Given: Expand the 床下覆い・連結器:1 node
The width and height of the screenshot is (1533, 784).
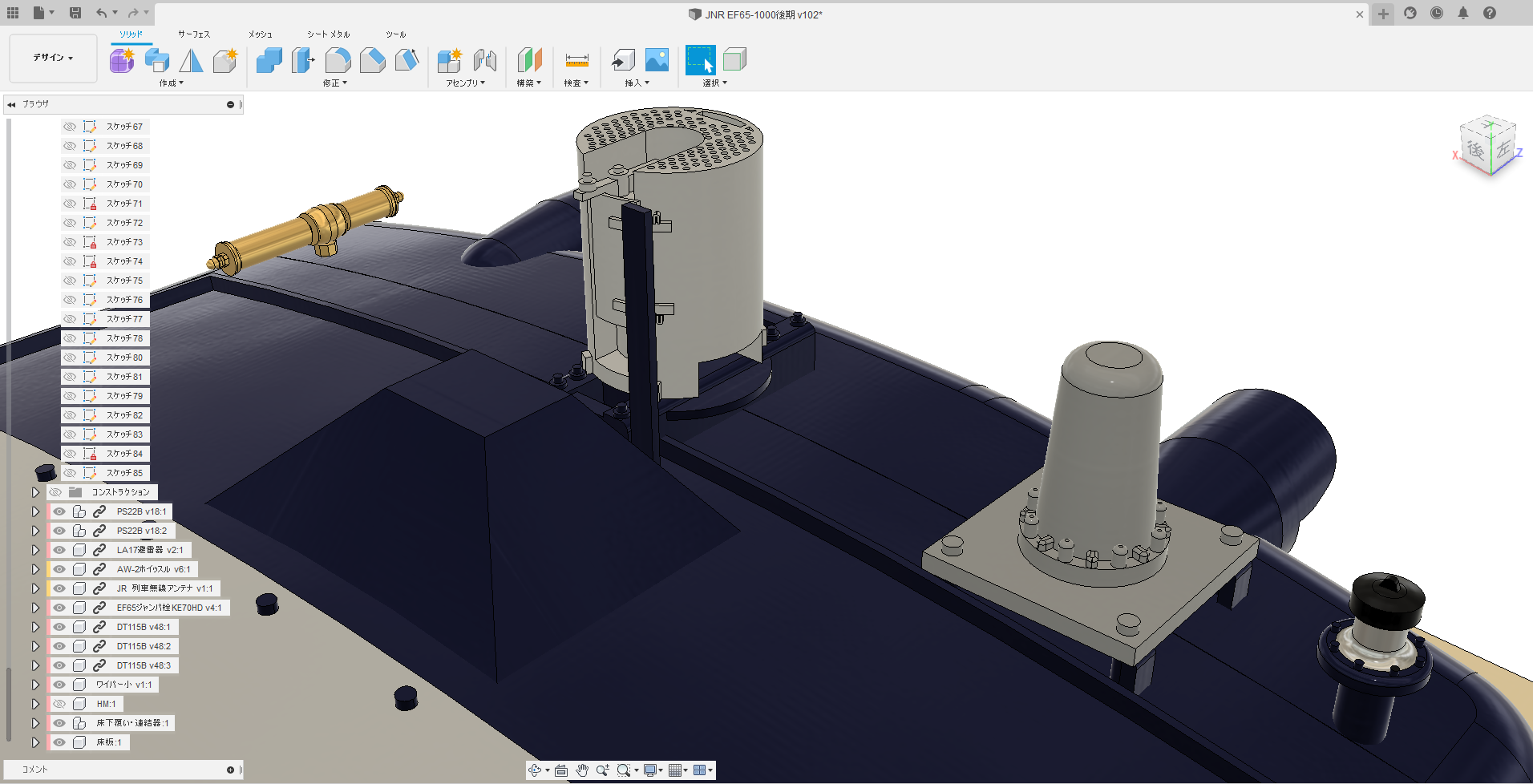Looking at the screenshot, I should point(35,723).
